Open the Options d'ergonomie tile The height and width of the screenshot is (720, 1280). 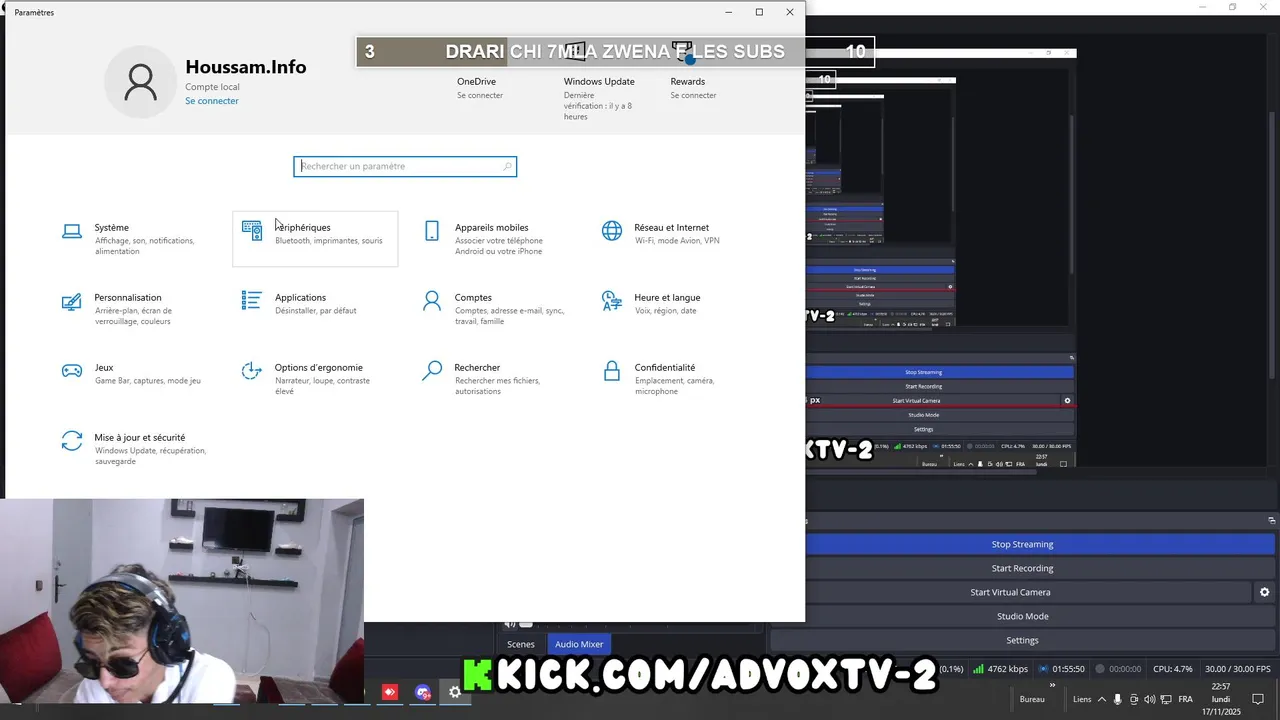(315, 379)
